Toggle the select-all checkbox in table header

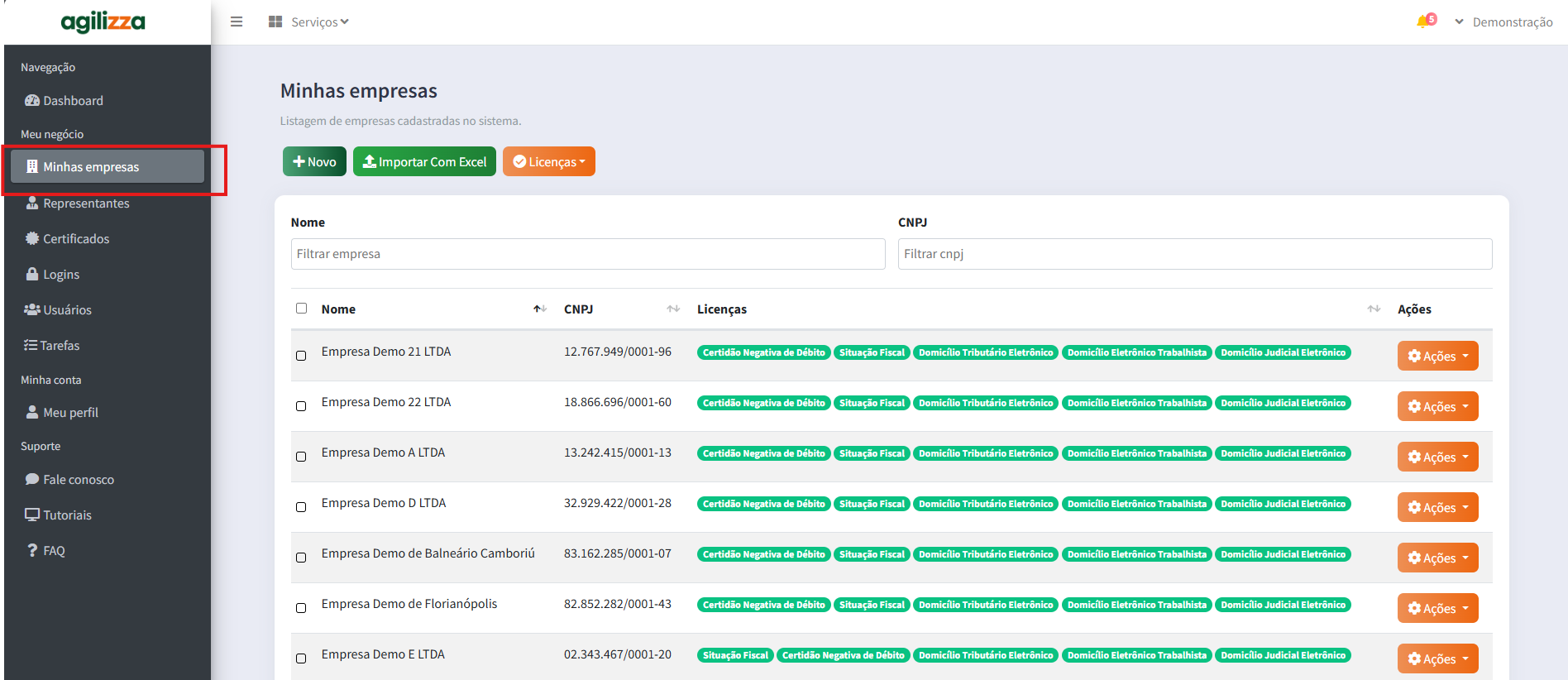coord(301,309)
